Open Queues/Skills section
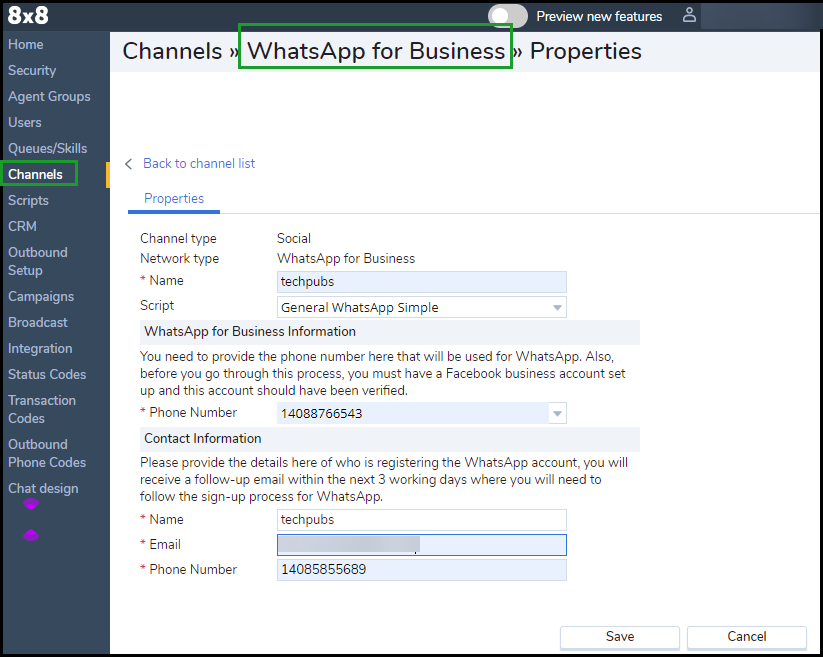The width and height of the screenshot is (823, 657). [x=47, y=149]
